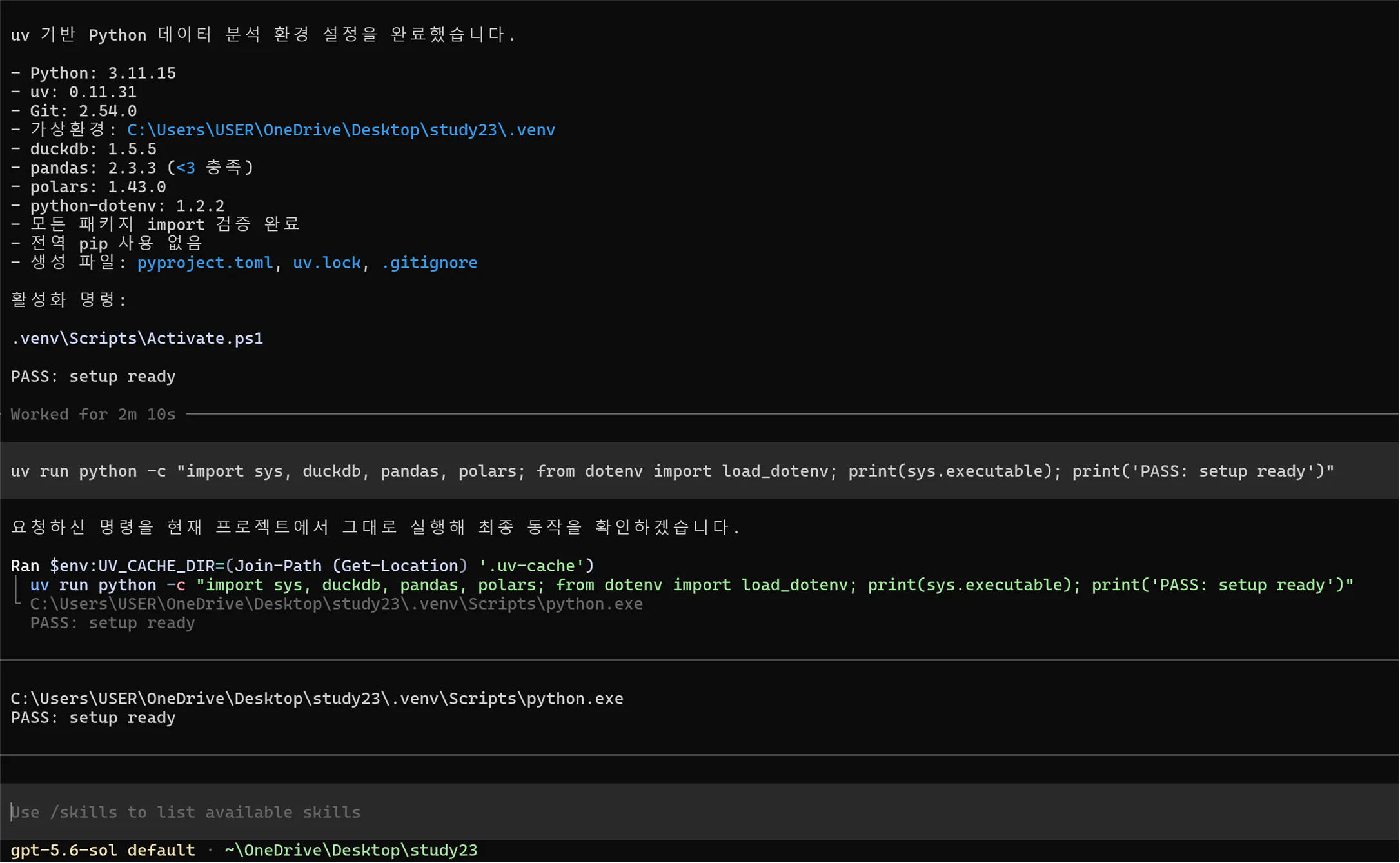Open the .gitignore file link
Viewport: 1400px width, 863px height.
(429, 263)
